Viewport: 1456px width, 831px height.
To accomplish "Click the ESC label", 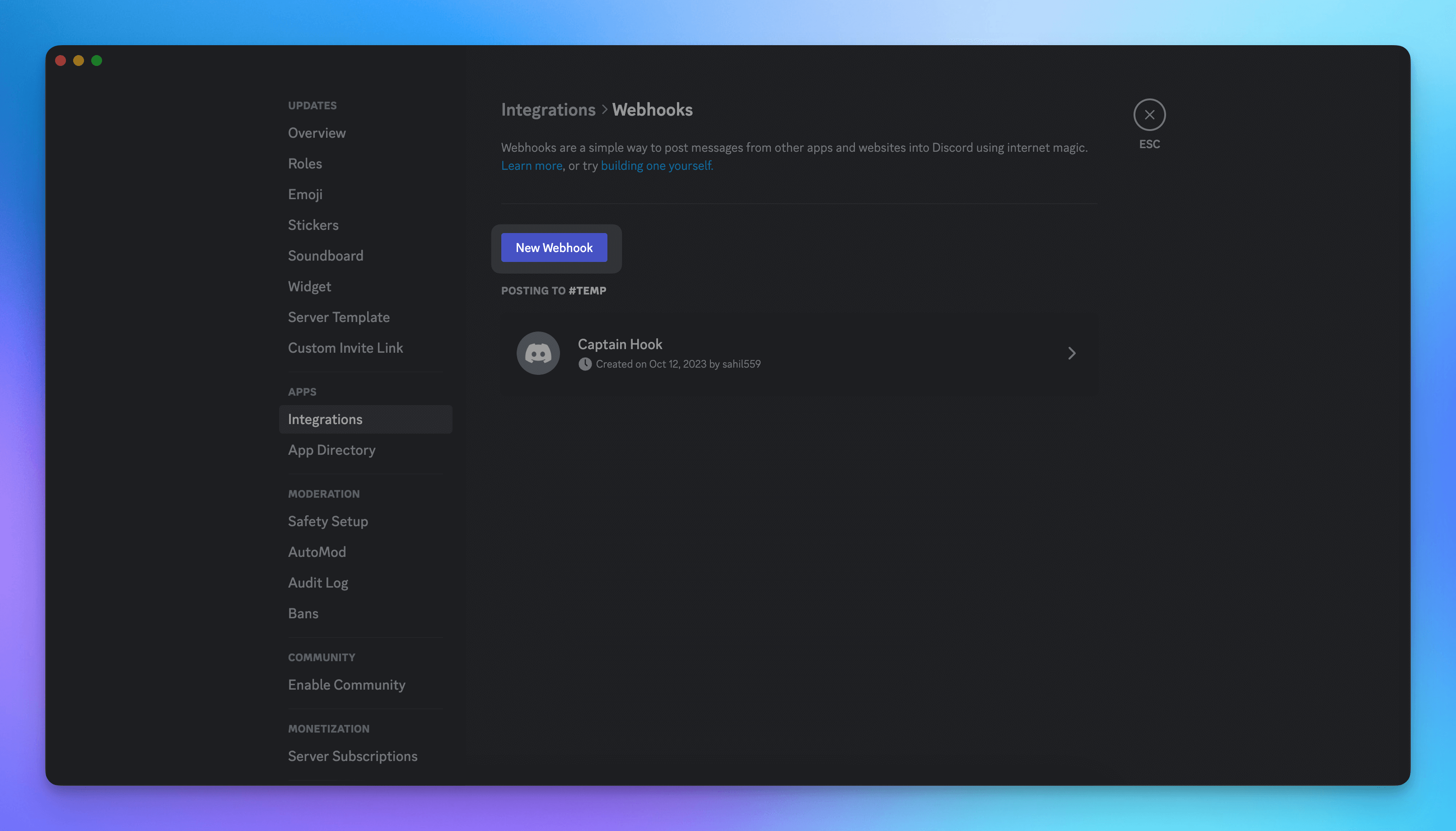I will click(x=1149, y=145).
